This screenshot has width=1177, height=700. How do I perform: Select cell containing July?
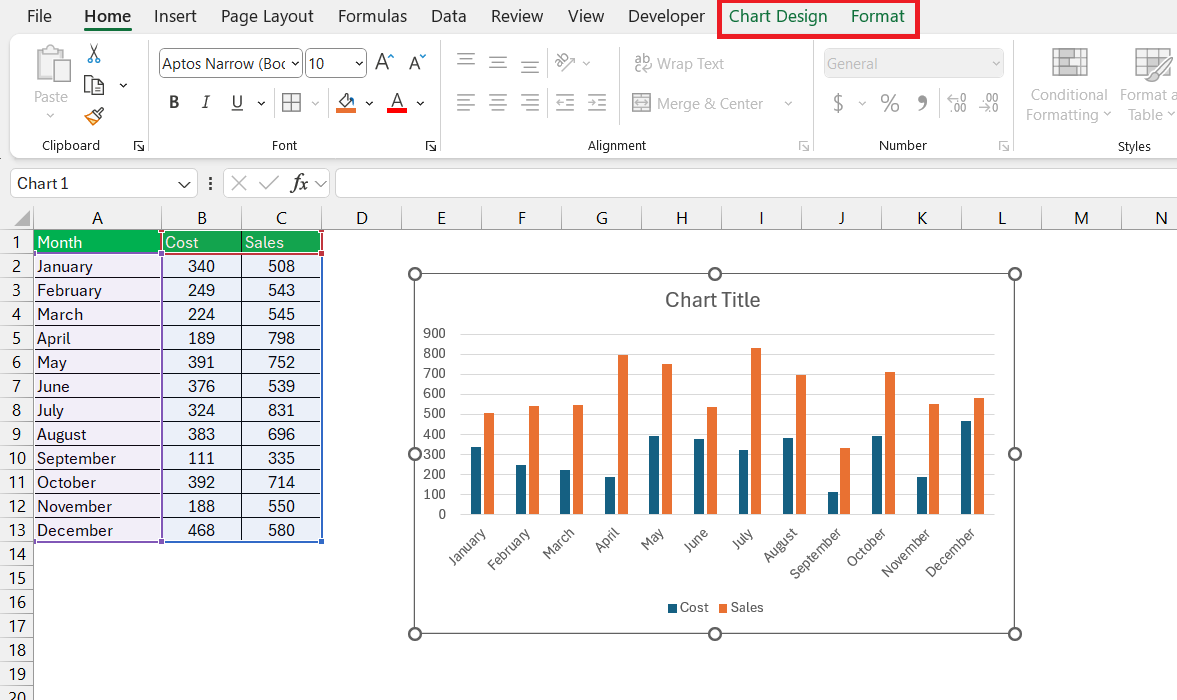click(98, 410)
